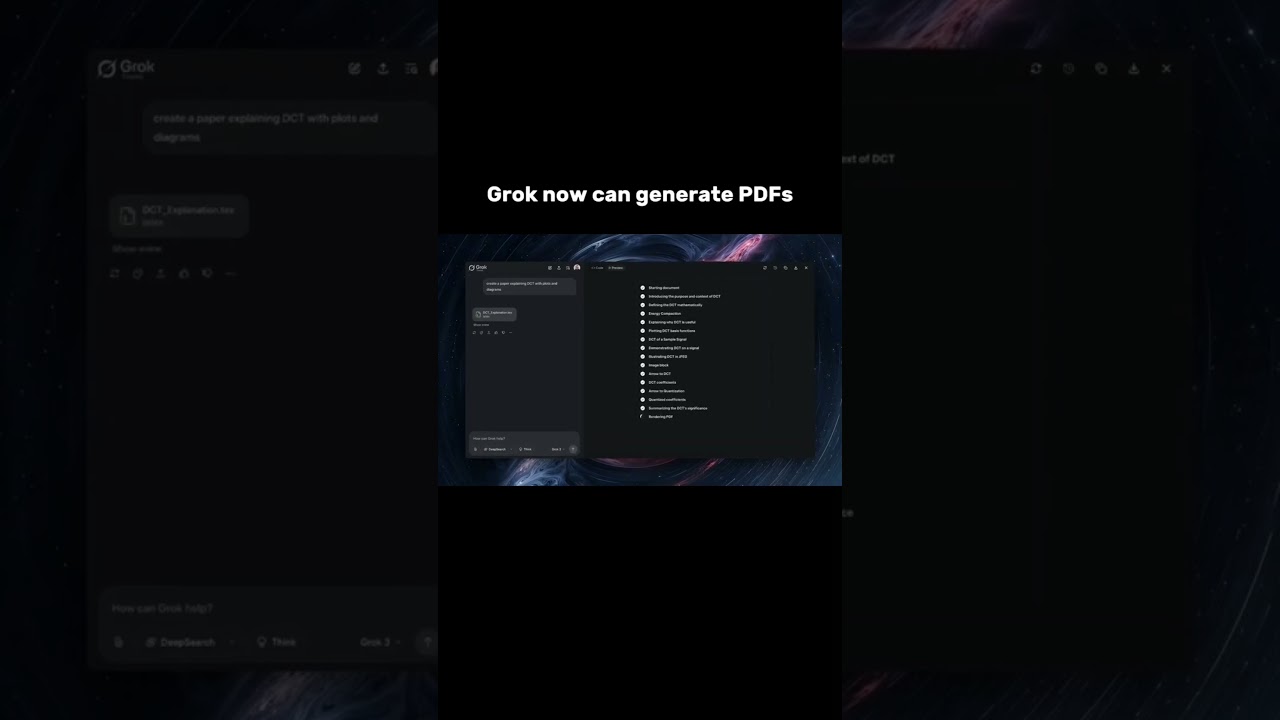Click user avatar in small Grok window
The width and height of the screenshot is (1280, 720).
tap(577, 268)
